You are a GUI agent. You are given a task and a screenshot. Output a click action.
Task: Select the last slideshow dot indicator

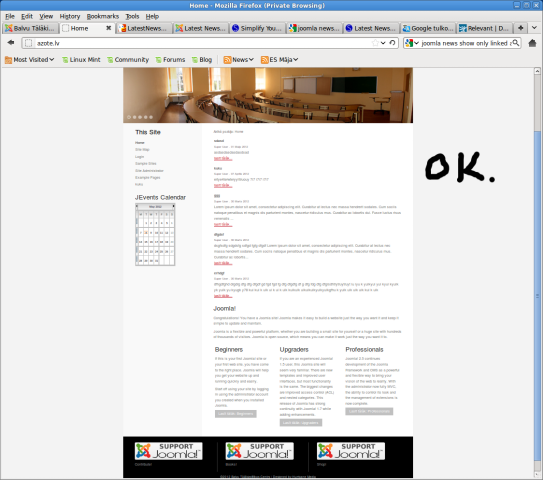[151, 117]
